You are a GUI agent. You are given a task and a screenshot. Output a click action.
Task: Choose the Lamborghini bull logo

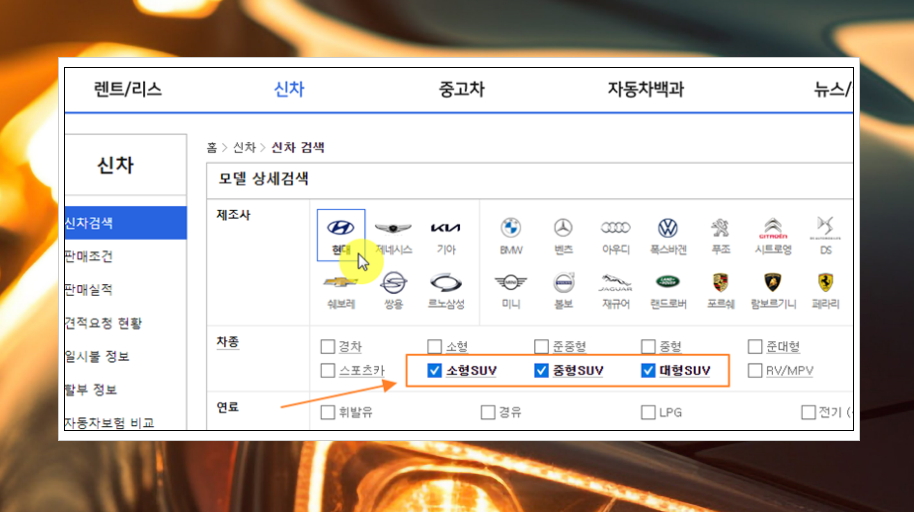pyautogui.click(x=773, y=283)
